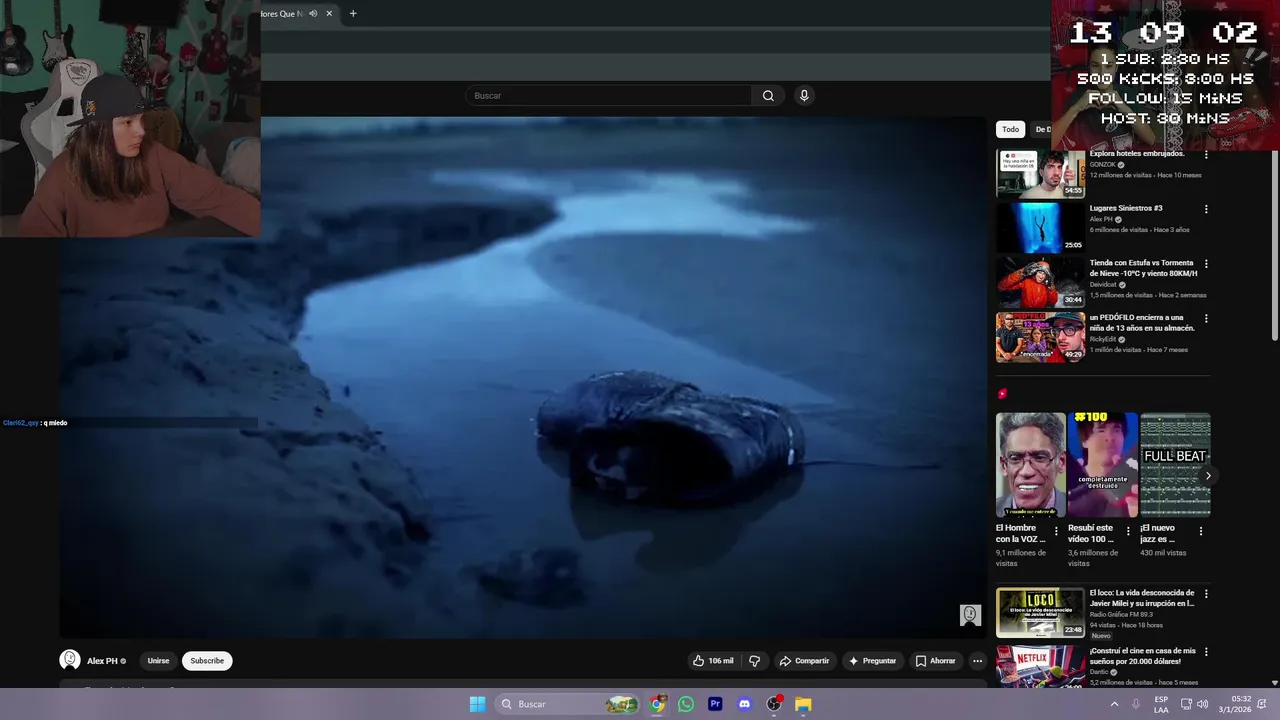The image size is (1280, 720).
Task: Click the YouTube search magnifier button
Action: point(768,96)
